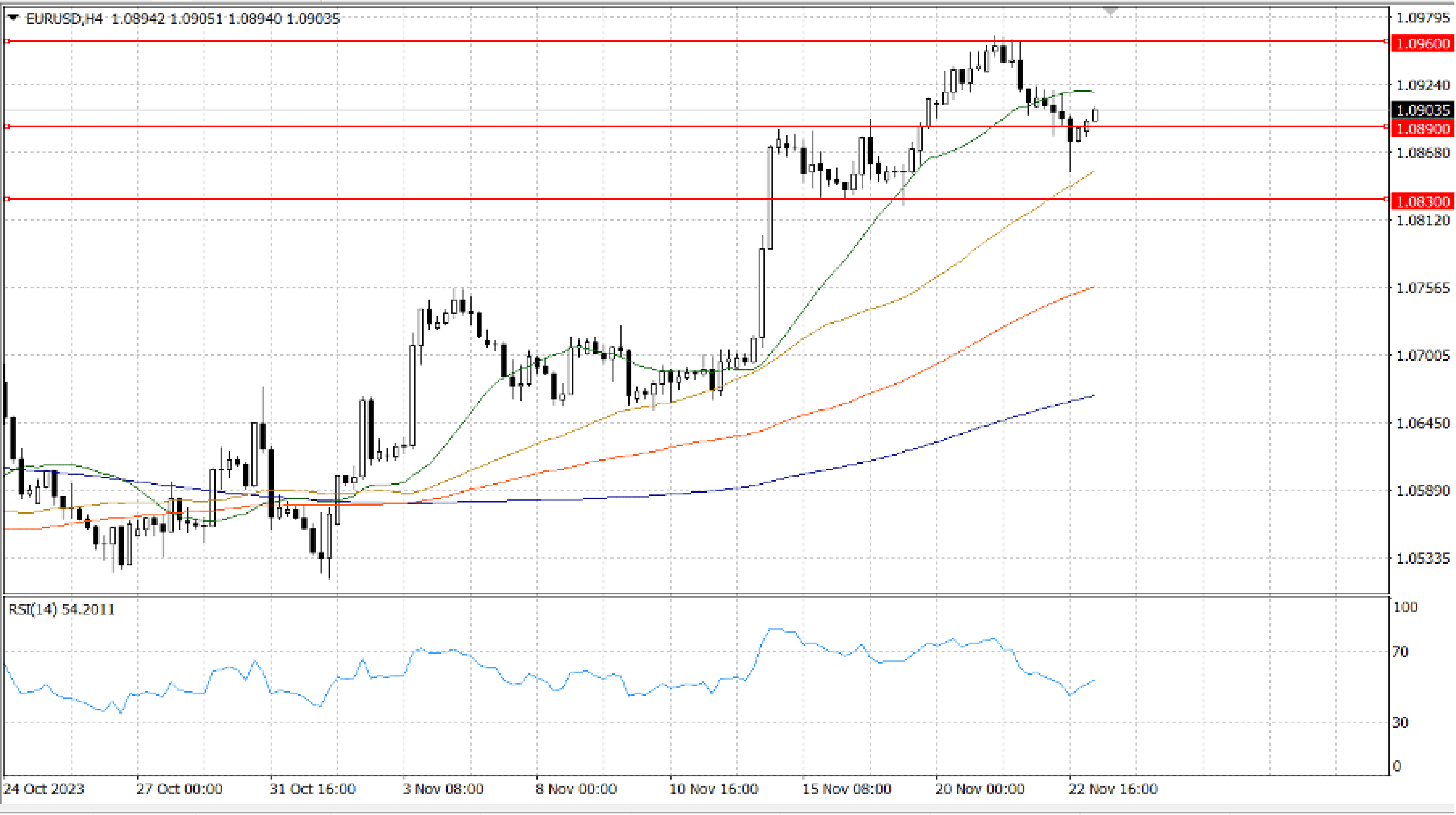Click the 70 level on RSI scale
The image size is (1456, 815).
click(x=1400, y=652)
